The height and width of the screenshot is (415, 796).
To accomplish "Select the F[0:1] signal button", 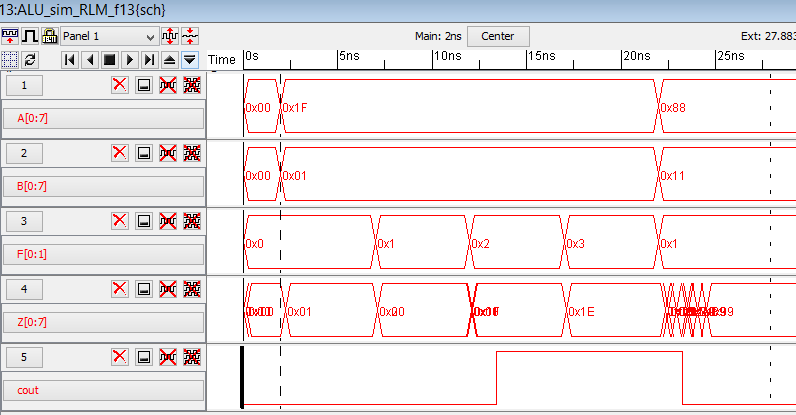I will tap(104, 254).
